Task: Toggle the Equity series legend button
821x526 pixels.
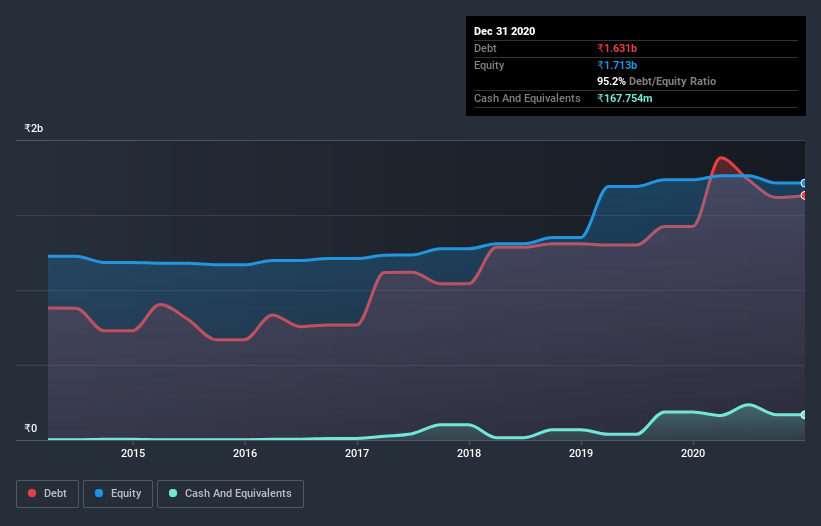Action: coord(118,494)
